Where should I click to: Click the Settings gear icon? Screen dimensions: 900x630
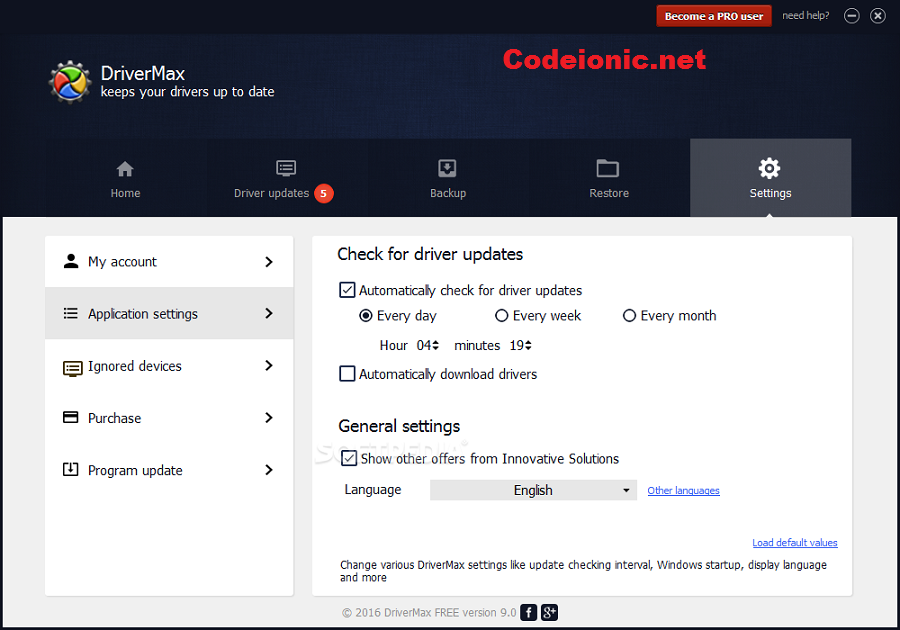click(x=769, y=168)
